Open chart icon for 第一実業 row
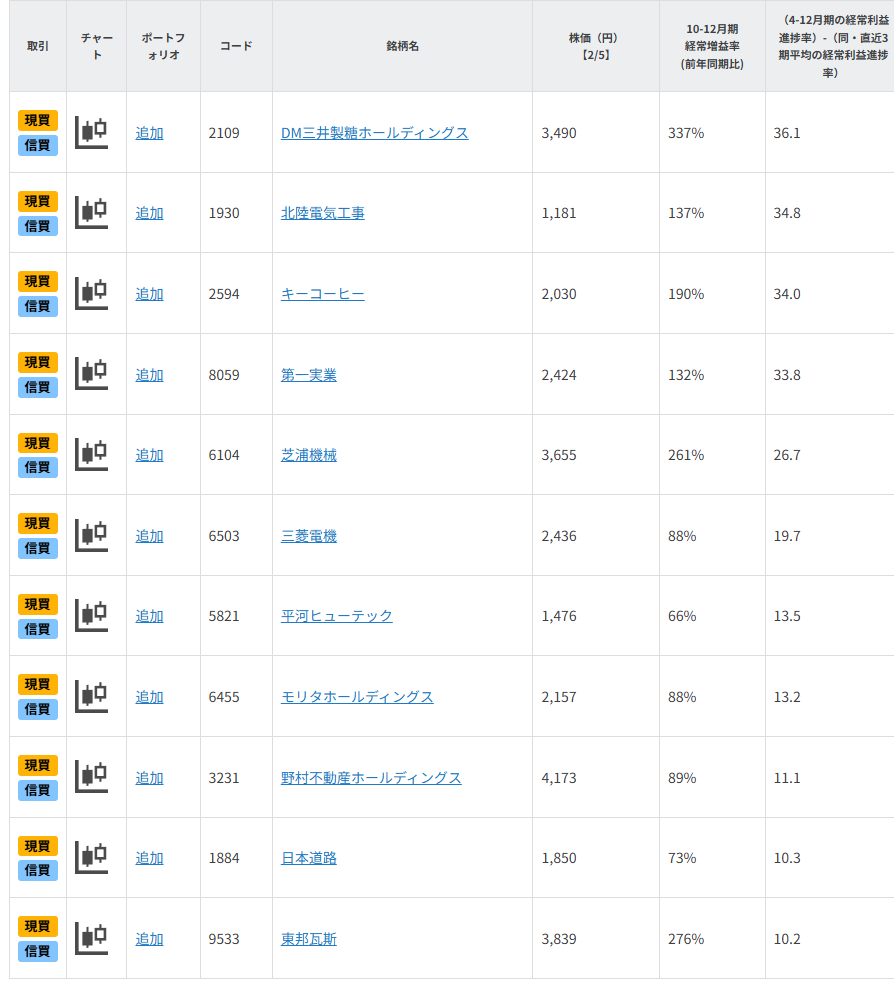The height and width of the screenshot is (993, 894). coord(92,374)
